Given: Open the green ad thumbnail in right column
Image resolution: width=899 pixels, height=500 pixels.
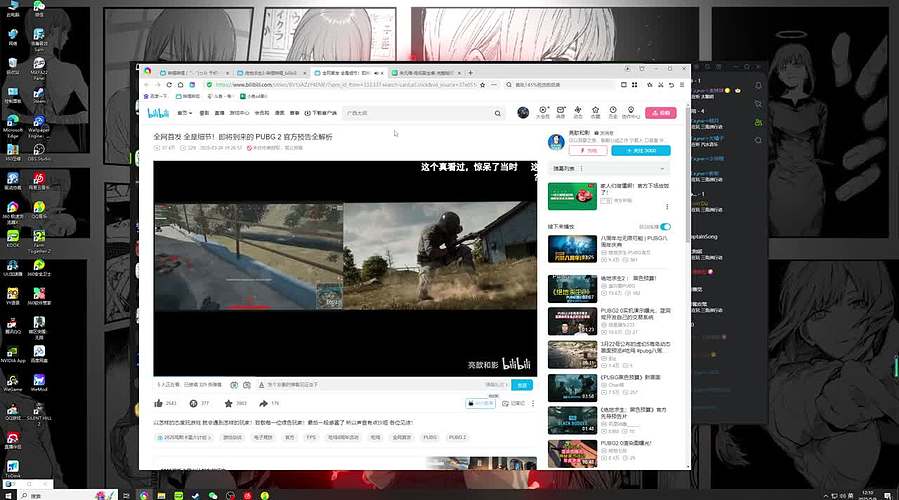Looking at the screenshot, I should [x=572, y=197].
